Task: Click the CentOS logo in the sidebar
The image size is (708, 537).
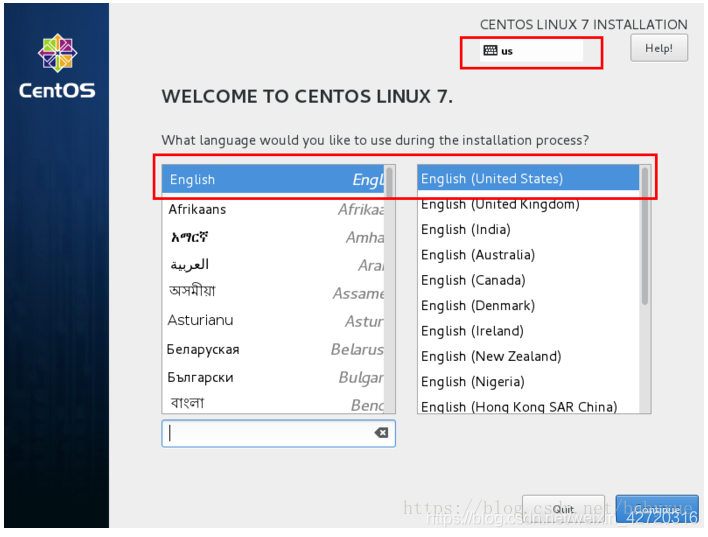Action: click(x=57, y=66)
